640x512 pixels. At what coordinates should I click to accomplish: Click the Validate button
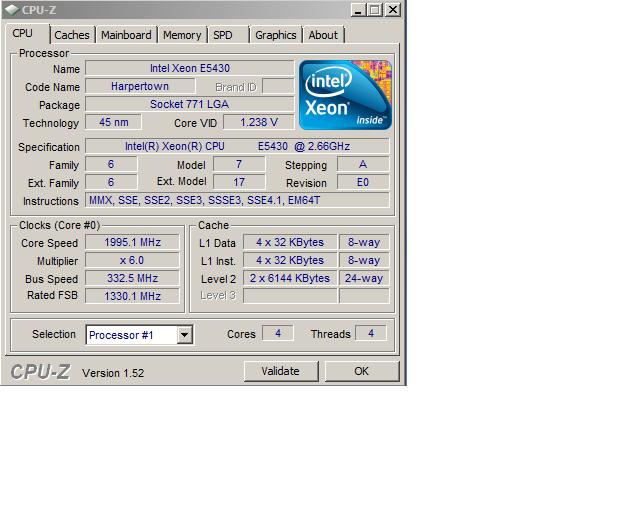tap(281, 371)
